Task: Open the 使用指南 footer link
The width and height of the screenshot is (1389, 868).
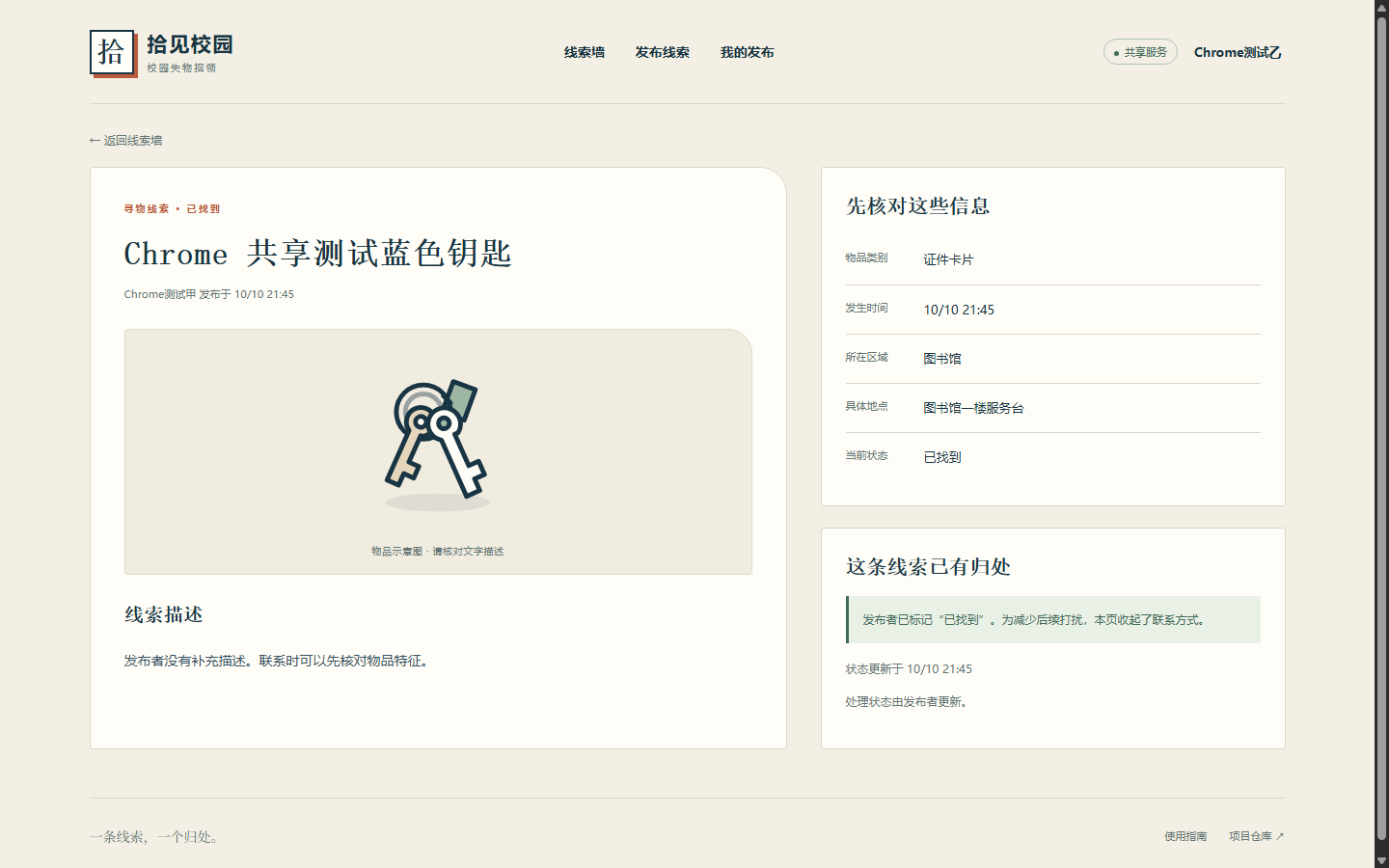Action: click(1185, 836)
